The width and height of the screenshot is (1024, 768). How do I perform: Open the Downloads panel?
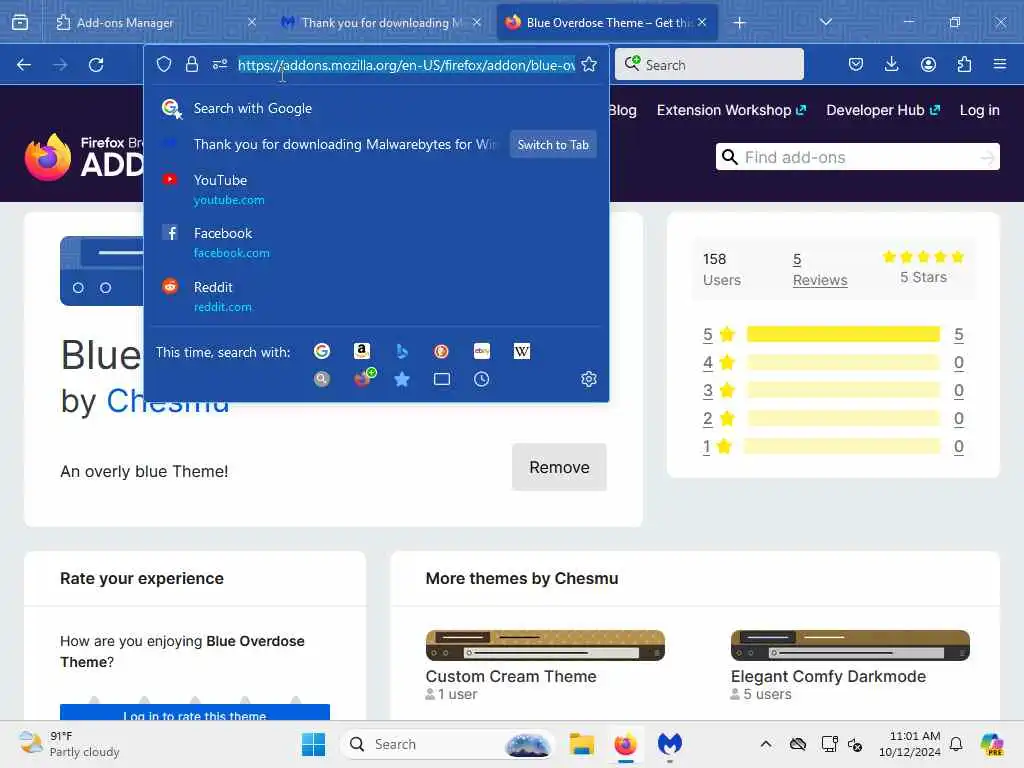891,64
